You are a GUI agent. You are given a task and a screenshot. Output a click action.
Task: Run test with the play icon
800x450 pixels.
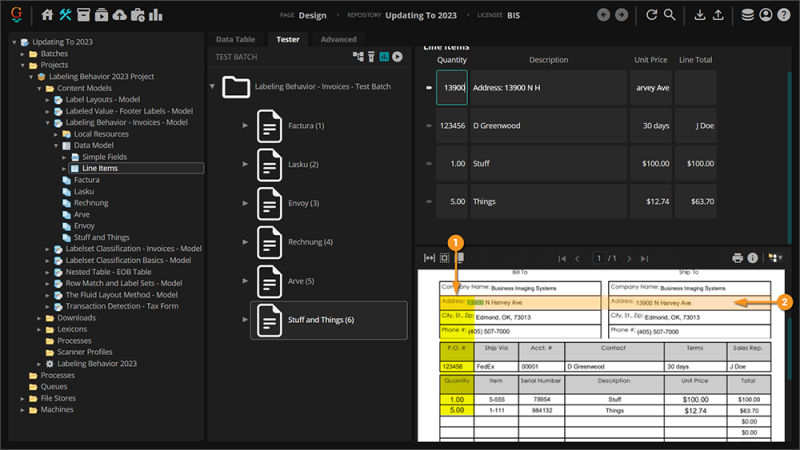click(x=397, y=57)
